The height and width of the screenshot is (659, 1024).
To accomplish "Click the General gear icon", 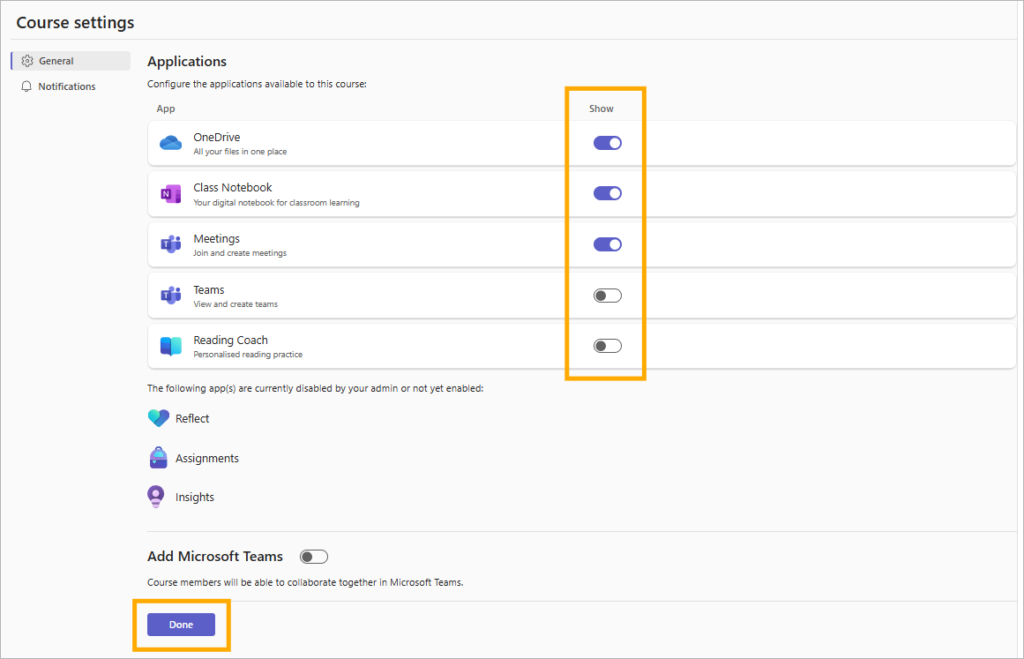I will click(27, 61).
